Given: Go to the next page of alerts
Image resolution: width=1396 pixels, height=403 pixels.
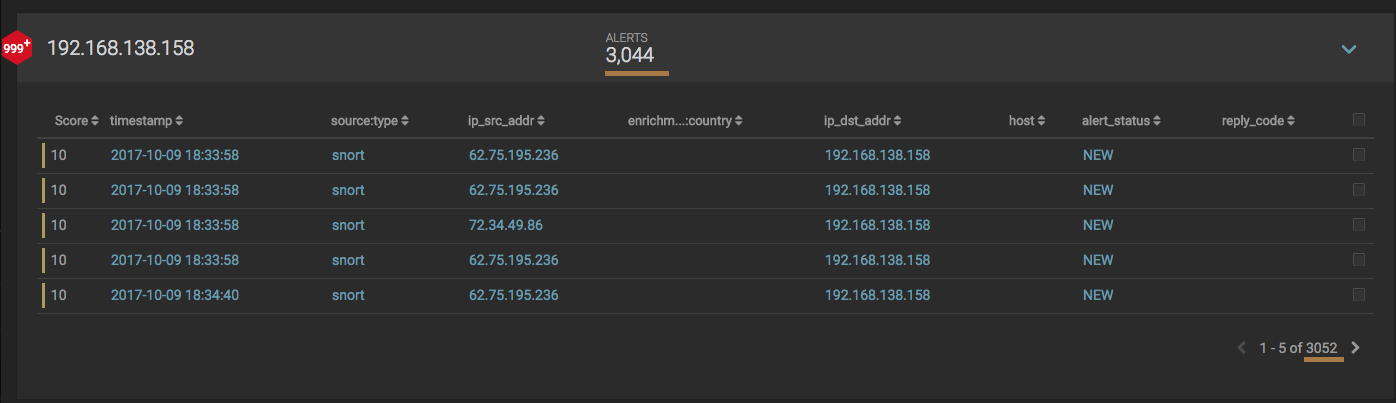Looking at the screenshot, I should [1356, 348].
